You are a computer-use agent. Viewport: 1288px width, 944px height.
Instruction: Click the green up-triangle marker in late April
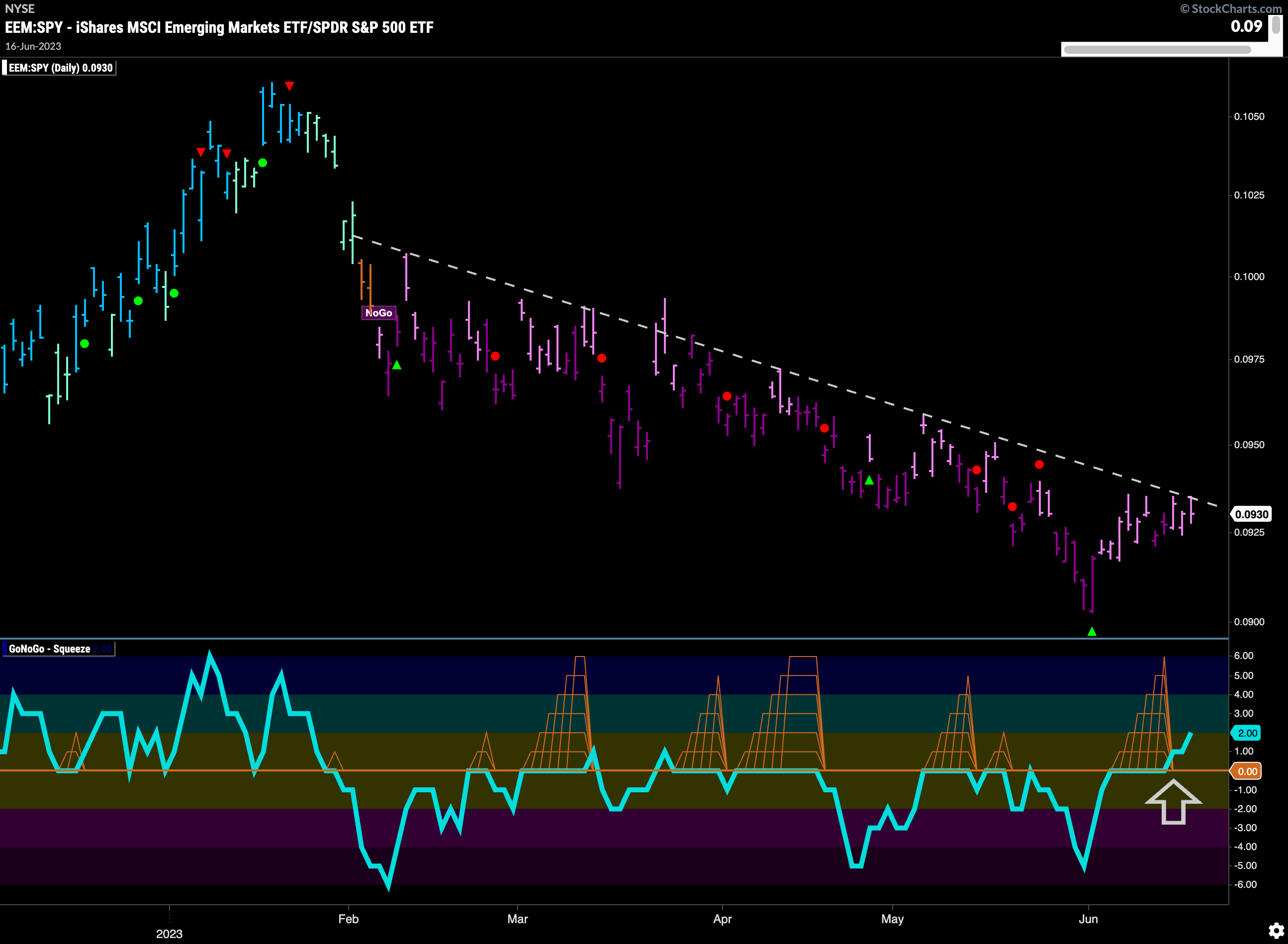[x=869, y=480]
